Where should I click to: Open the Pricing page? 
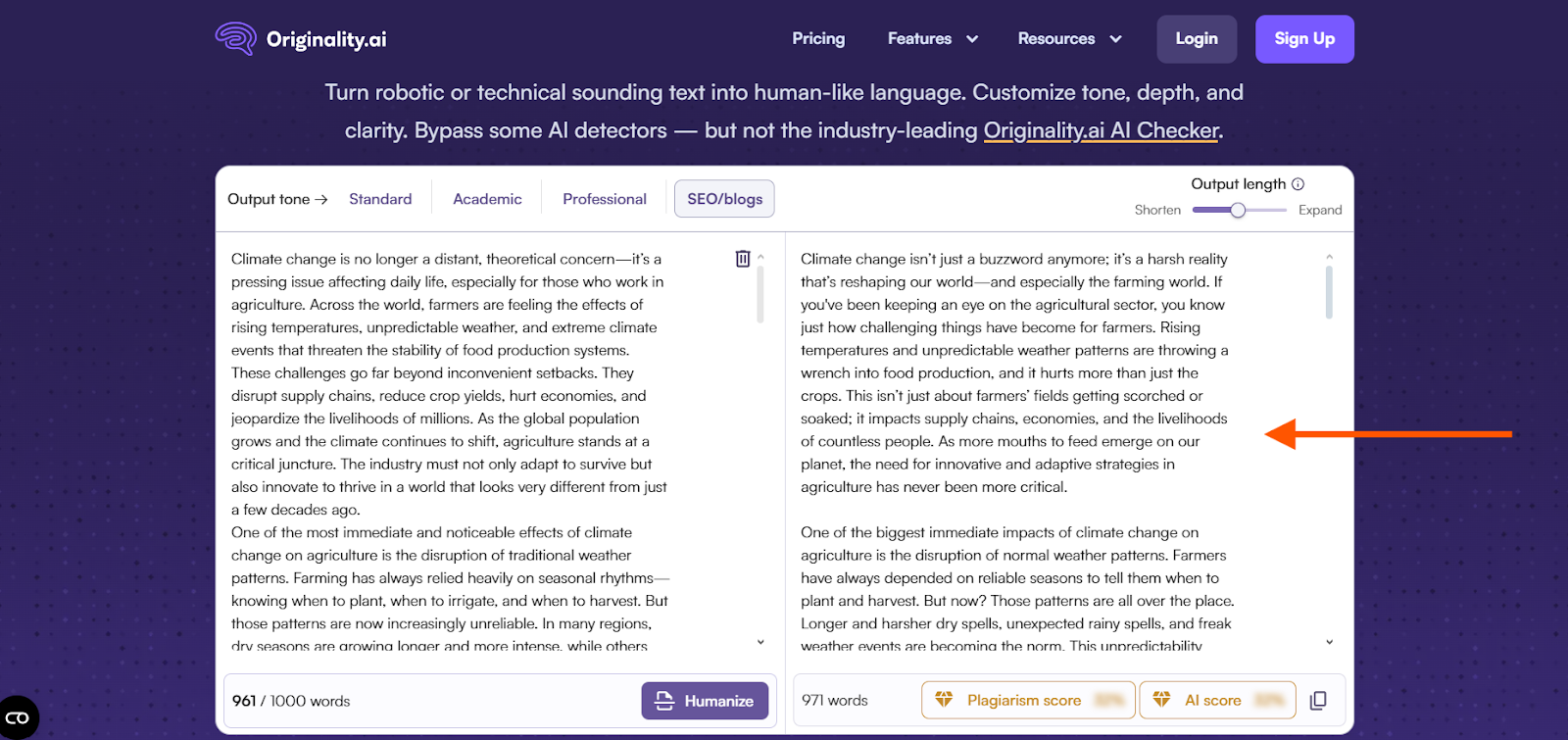pyautogui.click(x=818, y=38)
